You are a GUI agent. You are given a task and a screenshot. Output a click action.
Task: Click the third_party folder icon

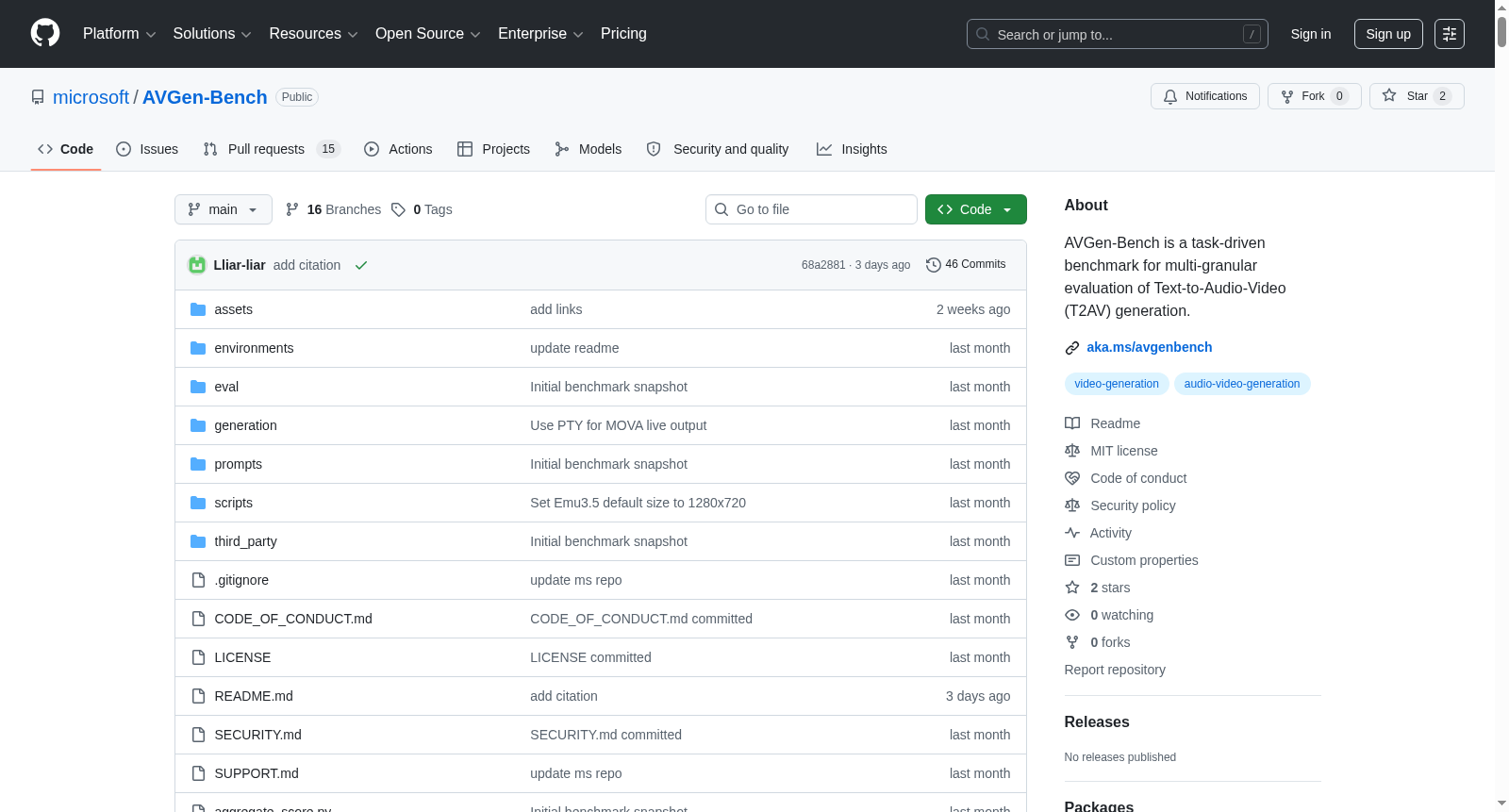point(198,541)
